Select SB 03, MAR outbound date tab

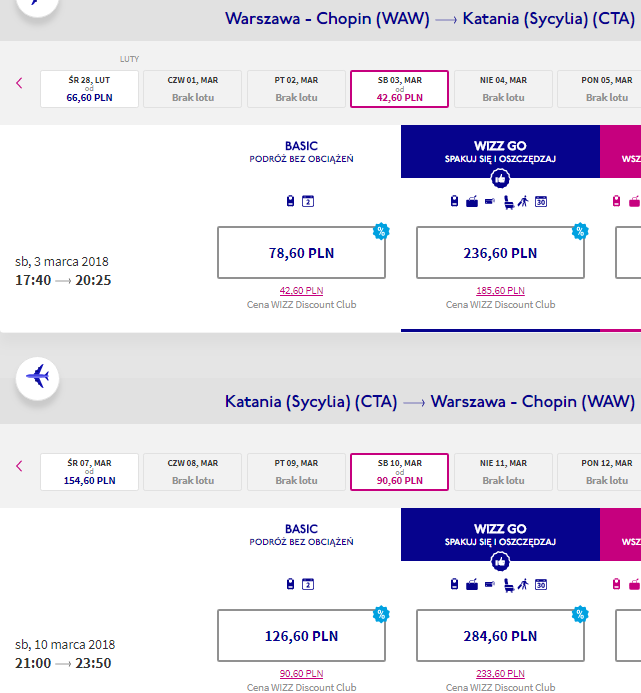pos(400,89)
